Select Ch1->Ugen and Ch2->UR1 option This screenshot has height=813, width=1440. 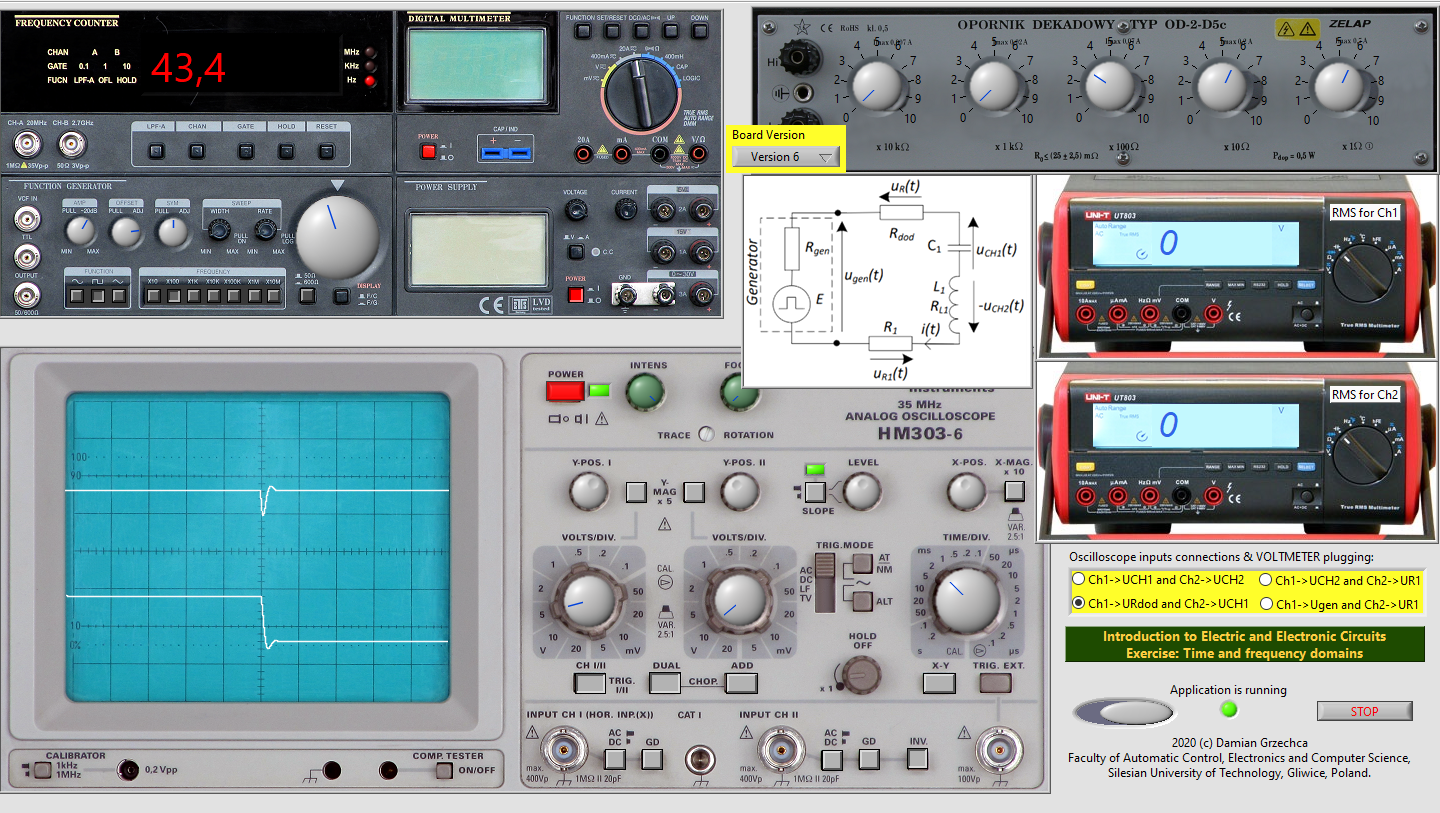tap(1266, 604)
